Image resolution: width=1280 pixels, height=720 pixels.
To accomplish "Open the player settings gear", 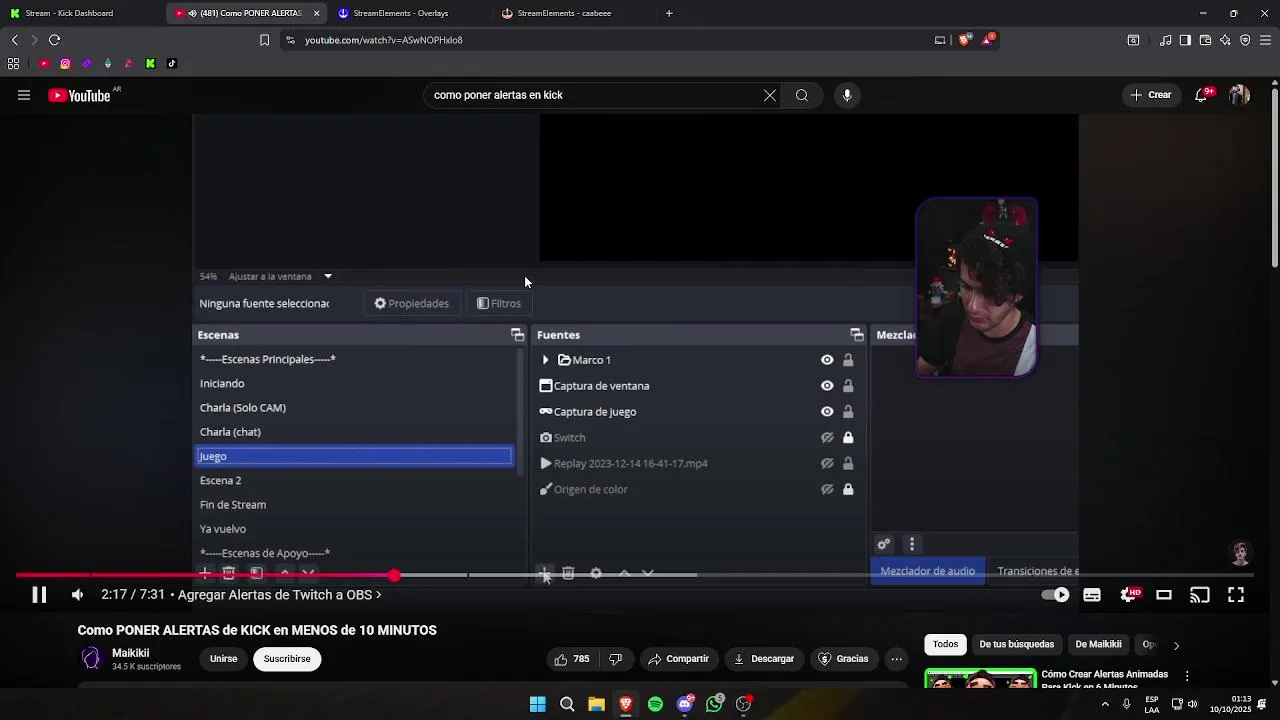I will click(x=1128, y=595).
